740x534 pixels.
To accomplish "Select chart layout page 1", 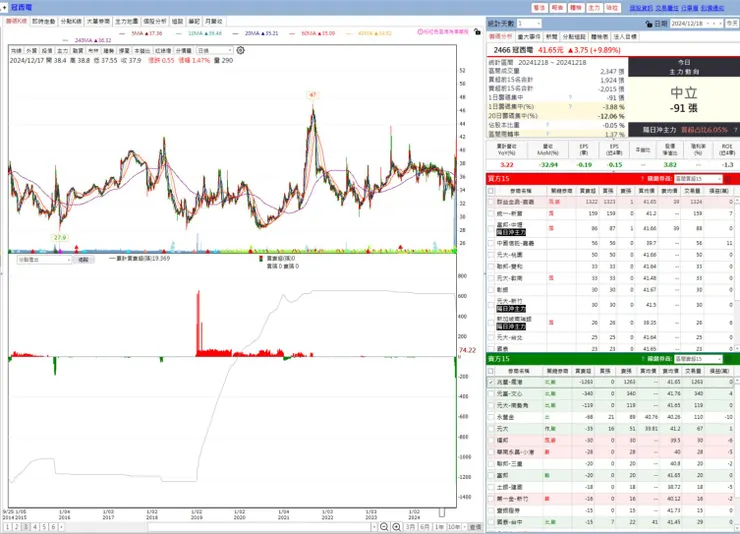I will (x=7, y=527).
